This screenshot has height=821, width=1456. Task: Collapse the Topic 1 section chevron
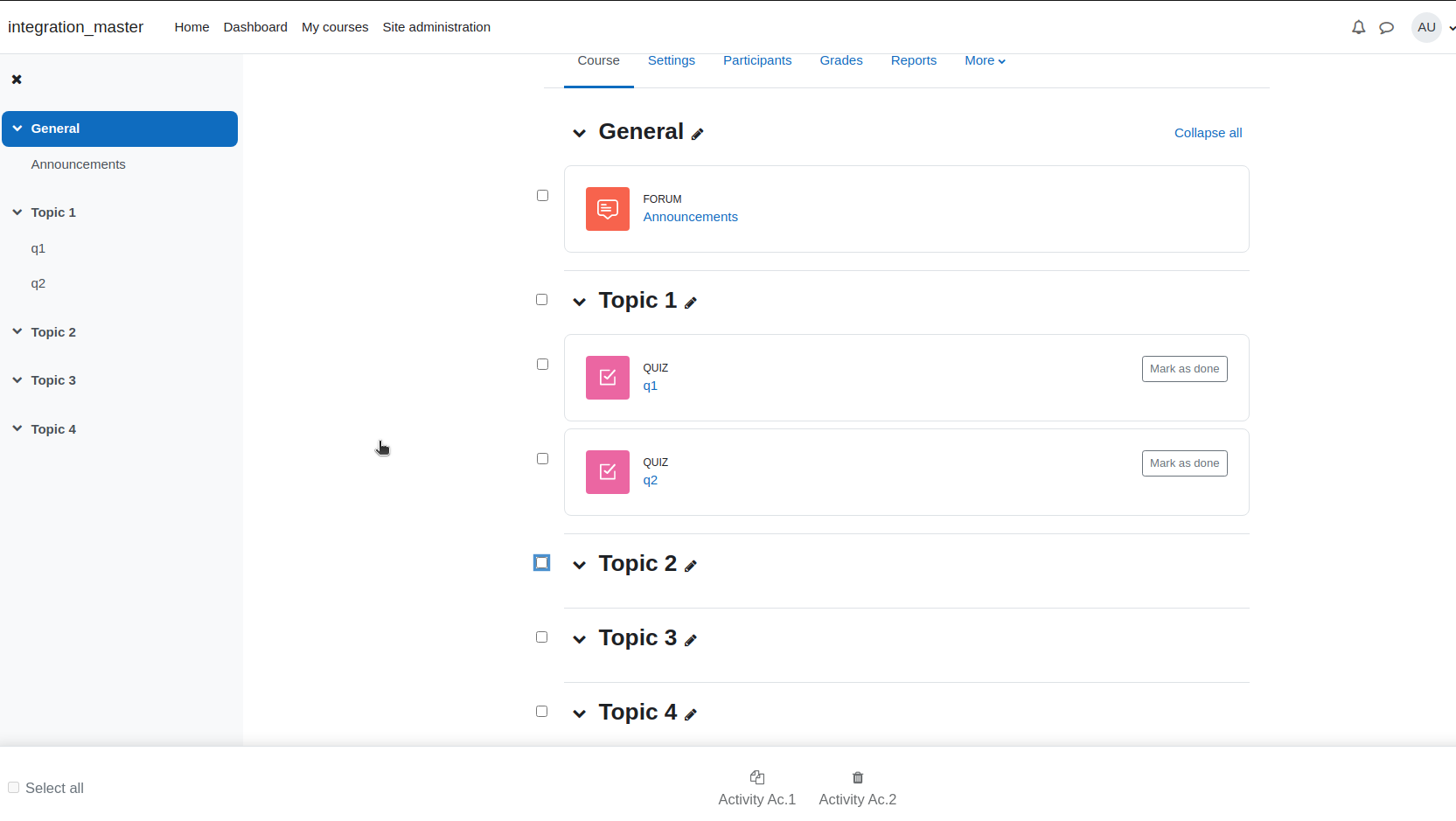[579, 303]
